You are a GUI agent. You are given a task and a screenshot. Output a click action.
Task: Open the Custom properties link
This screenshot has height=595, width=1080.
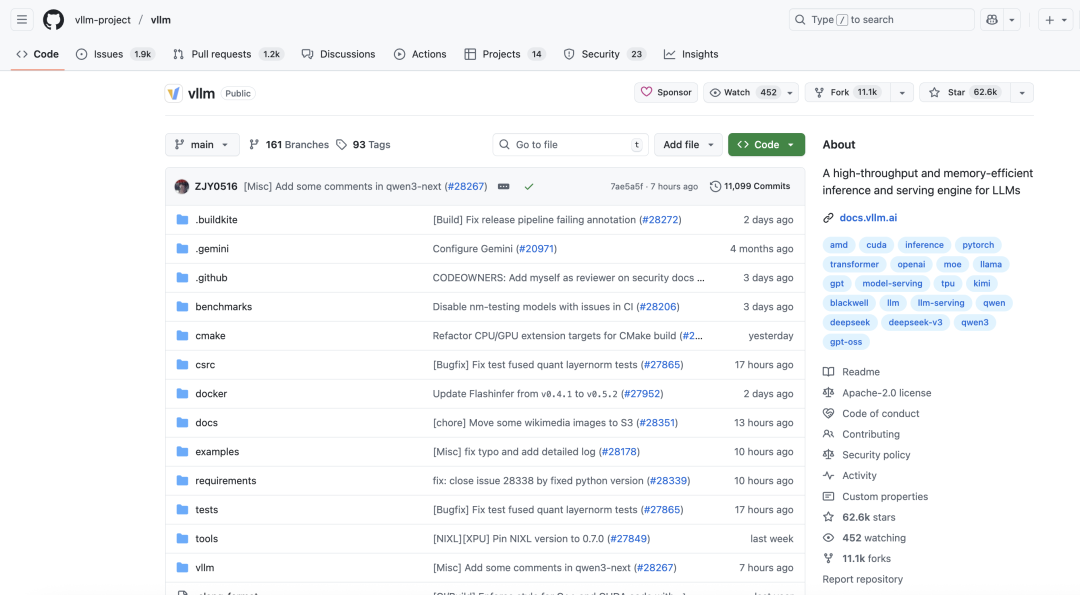[x=885, y=497]
